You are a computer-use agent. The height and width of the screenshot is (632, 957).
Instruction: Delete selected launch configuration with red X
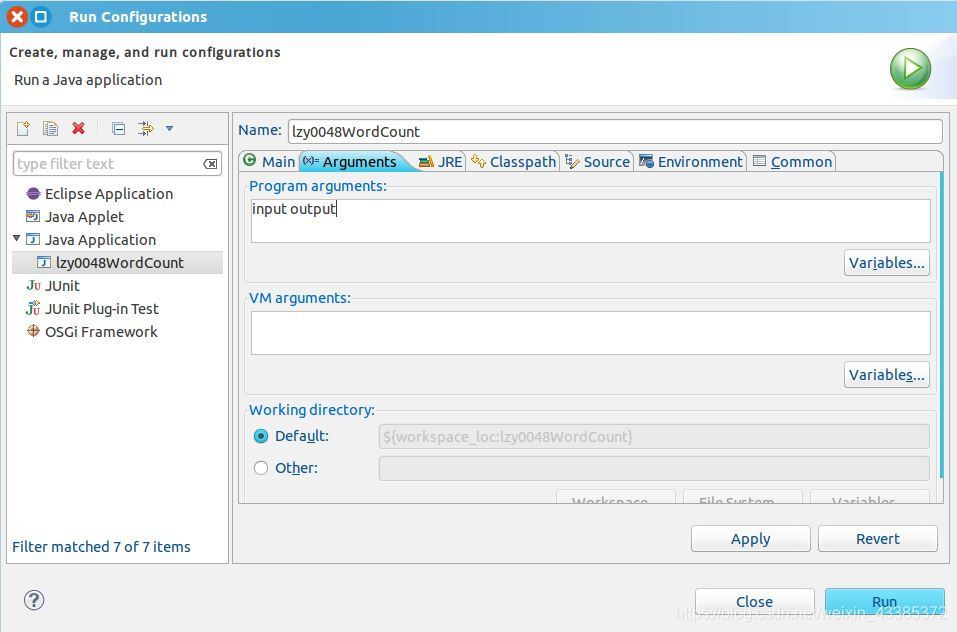coord(78,128)
